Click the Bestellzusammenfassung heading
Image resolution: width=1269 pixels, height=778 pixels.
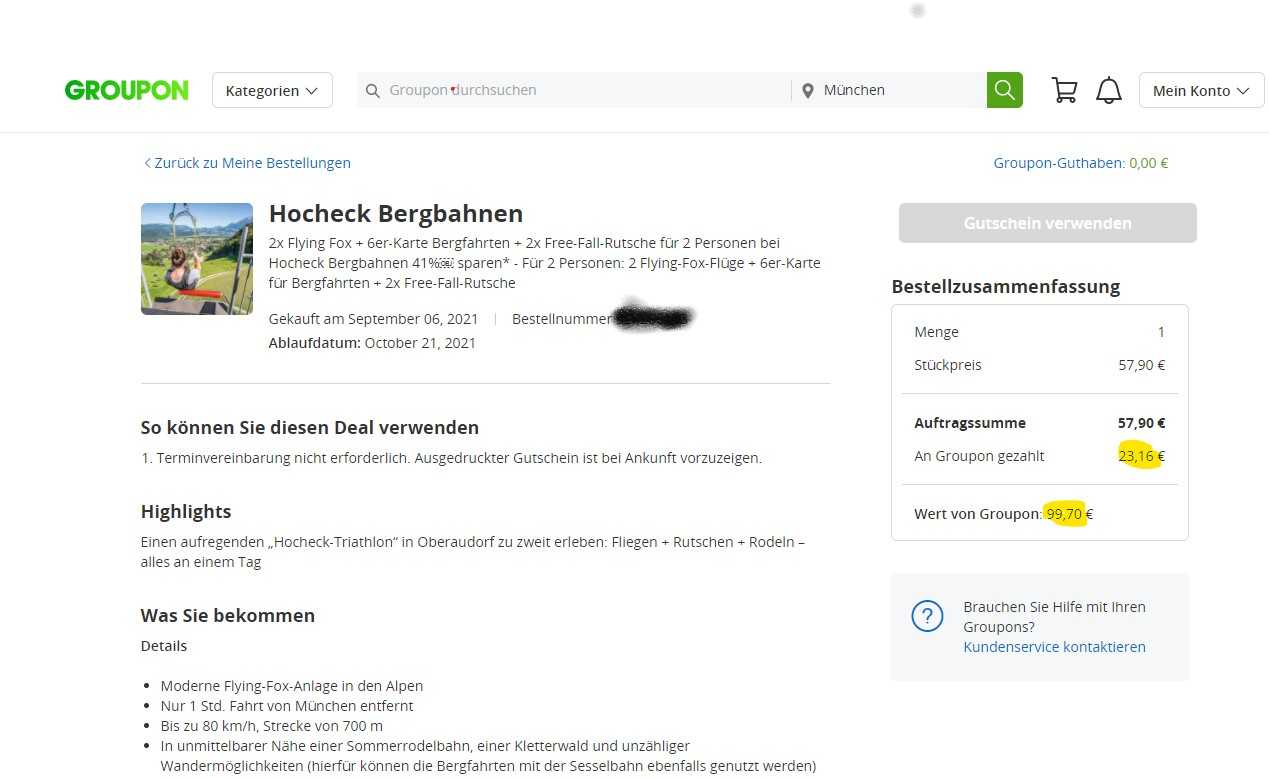[1005, 287]
